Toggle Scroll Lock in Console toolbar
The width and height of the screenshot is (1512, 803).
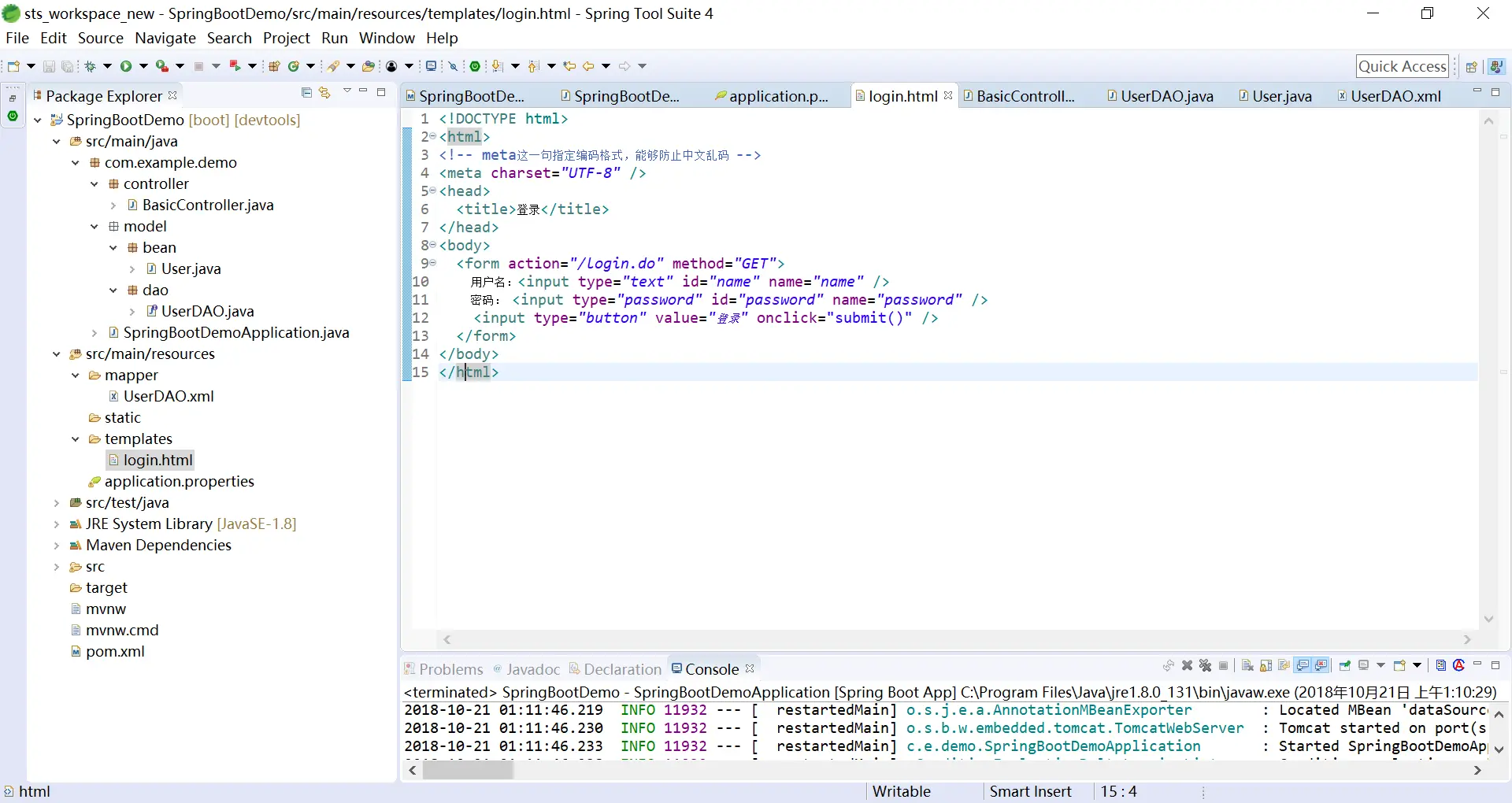pos(1266,666)
